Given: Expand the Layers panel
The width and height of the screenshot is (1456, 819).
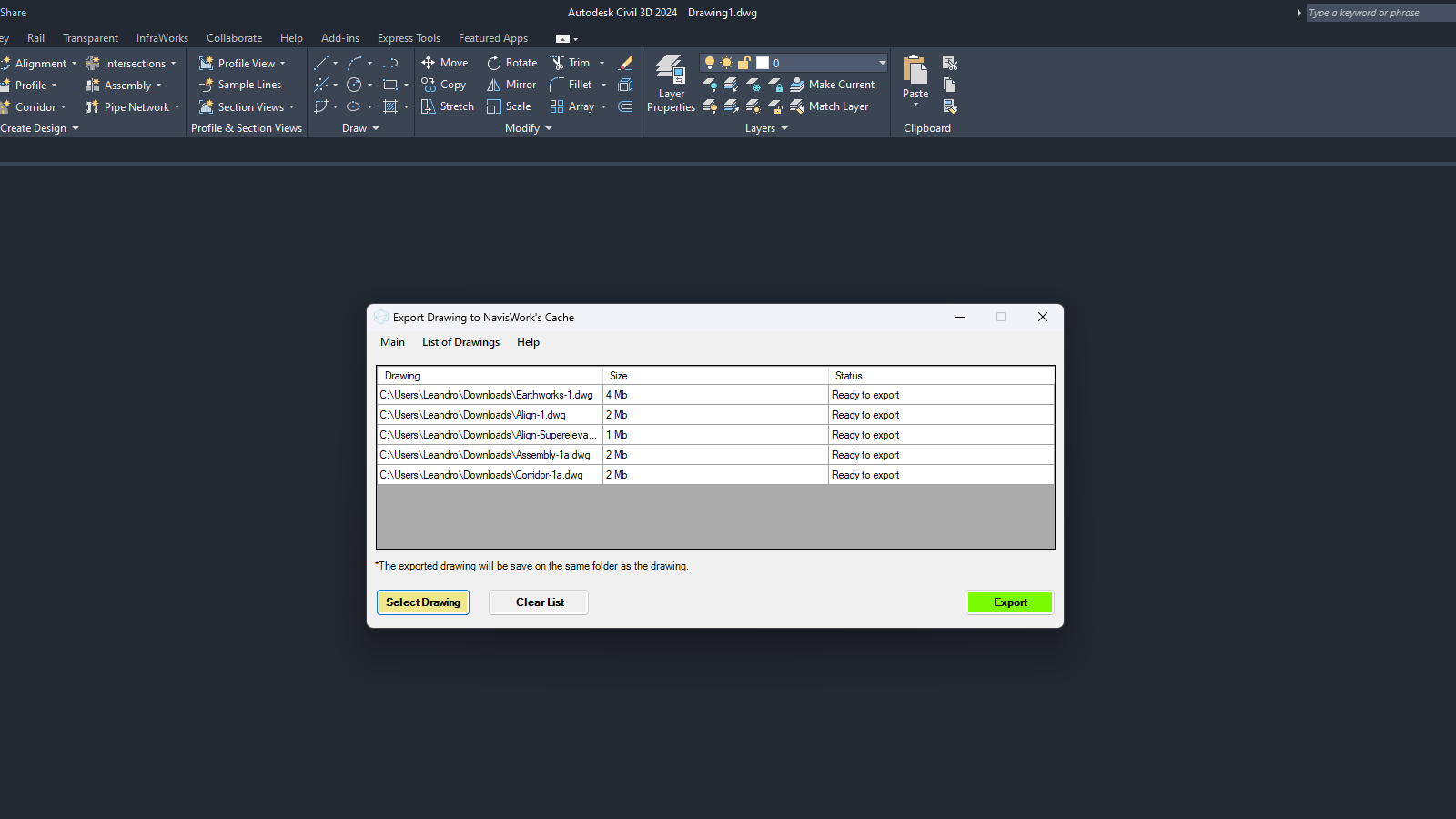Looking at the screenshot, I should click(x=766, y=128).
